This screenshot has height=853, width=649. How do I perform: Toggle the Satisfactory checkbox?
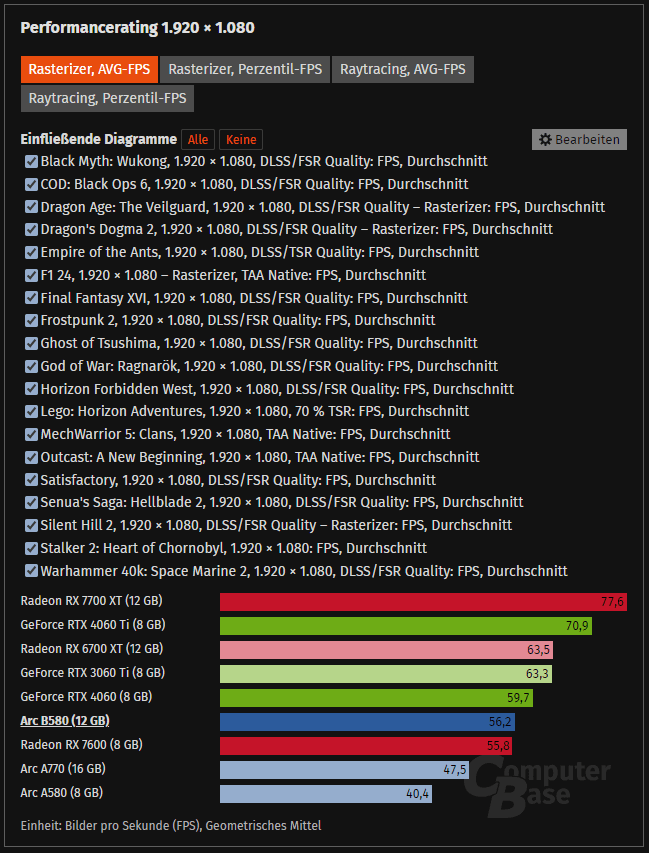31,480
